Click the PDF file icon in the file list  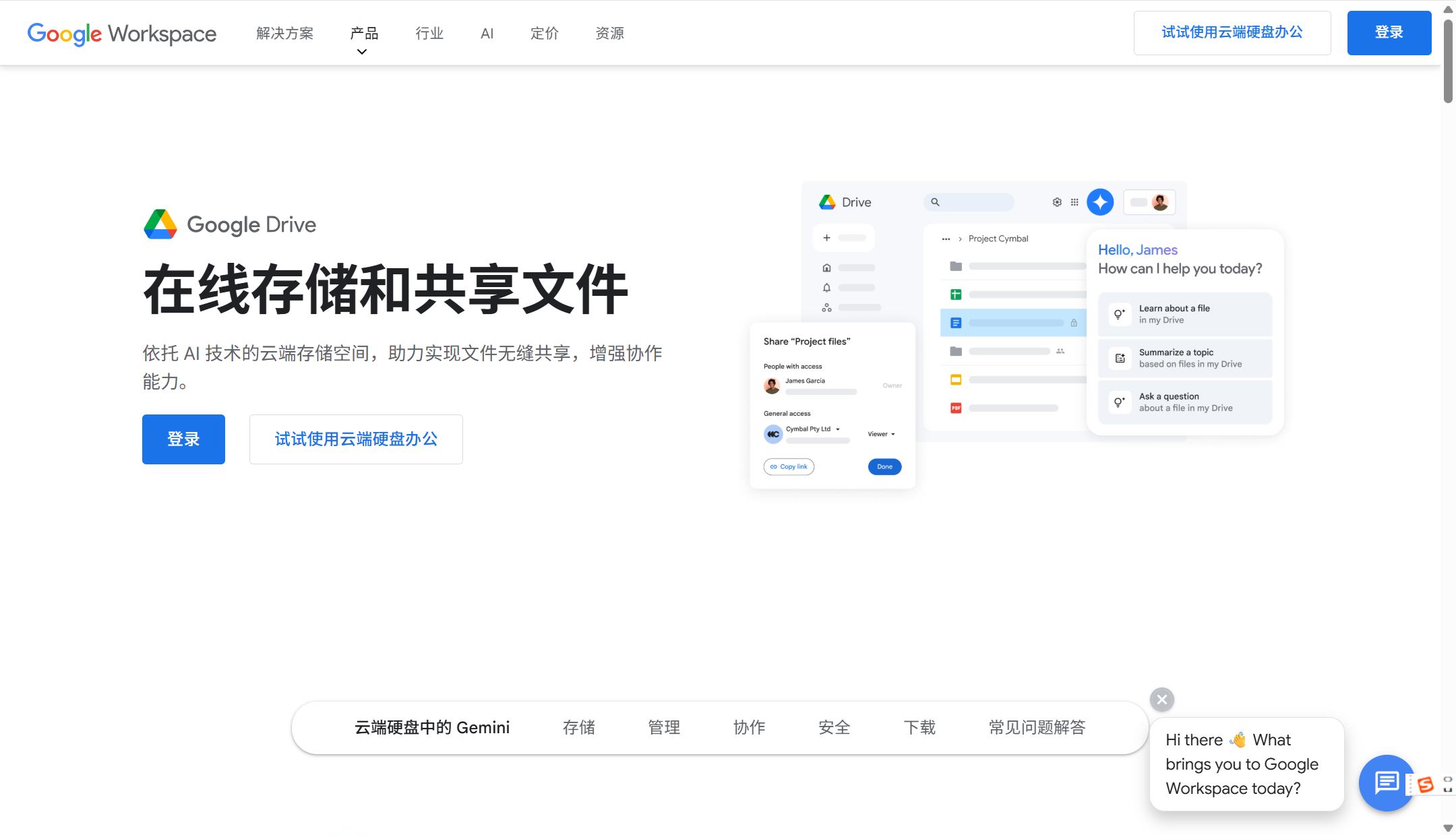point(956,407)
